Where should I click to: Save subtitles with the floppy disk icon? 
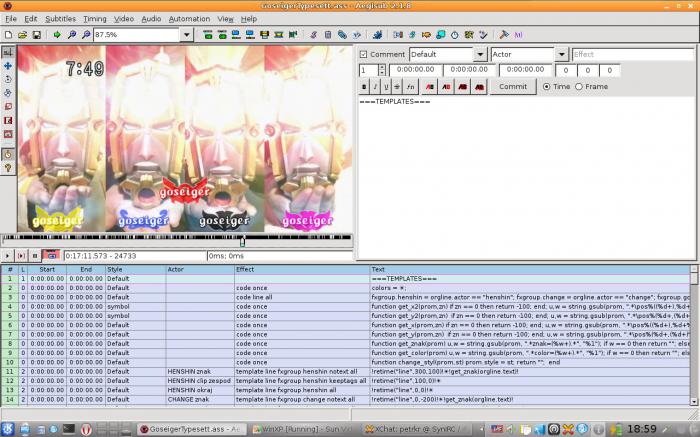37,35
